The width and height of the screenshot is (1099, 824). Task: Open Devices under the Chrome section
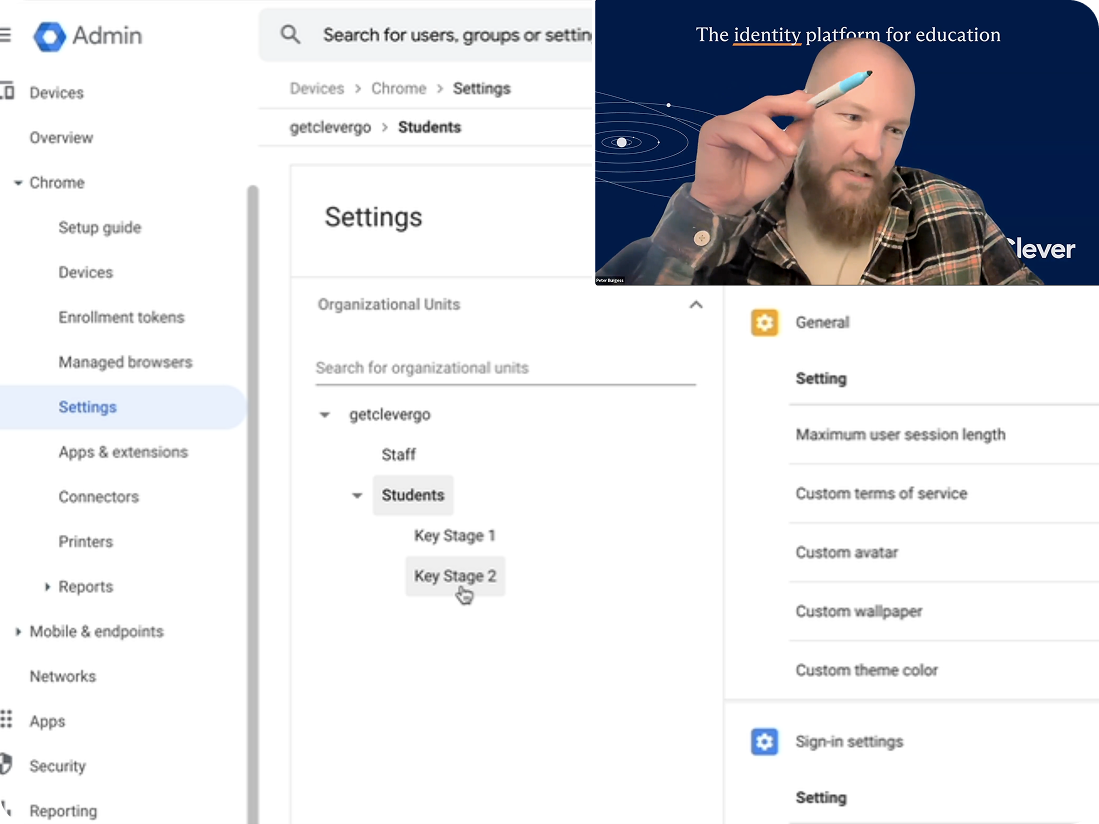tap(86, 273)
